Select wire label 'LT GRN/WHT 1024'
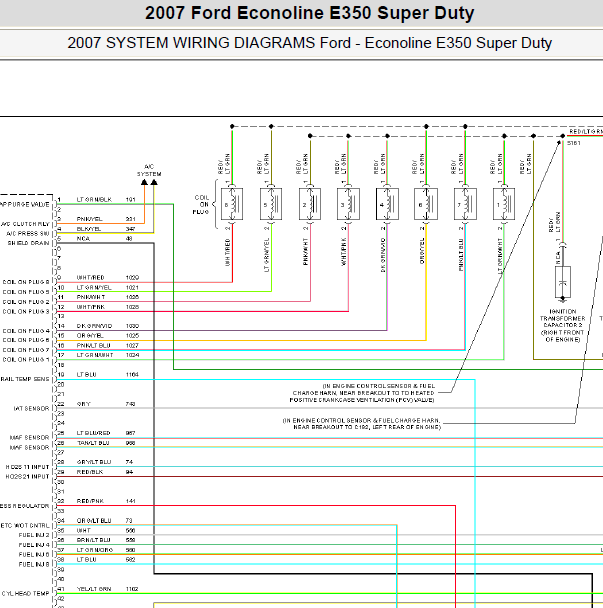This screenshot has height=608, width=603. 107,355
